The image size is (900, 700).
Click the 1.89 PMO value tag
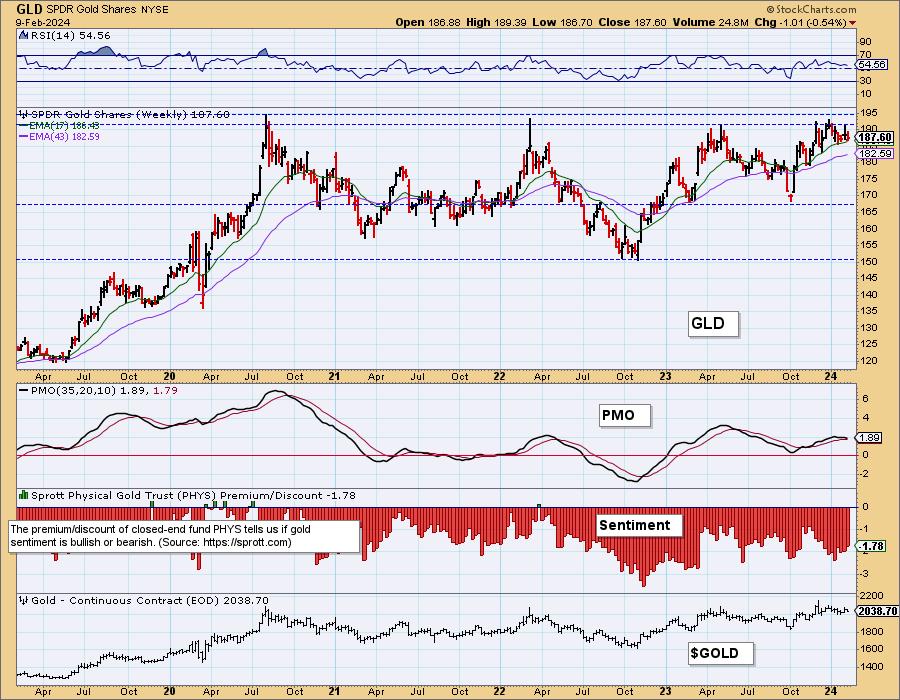point(869,438)
